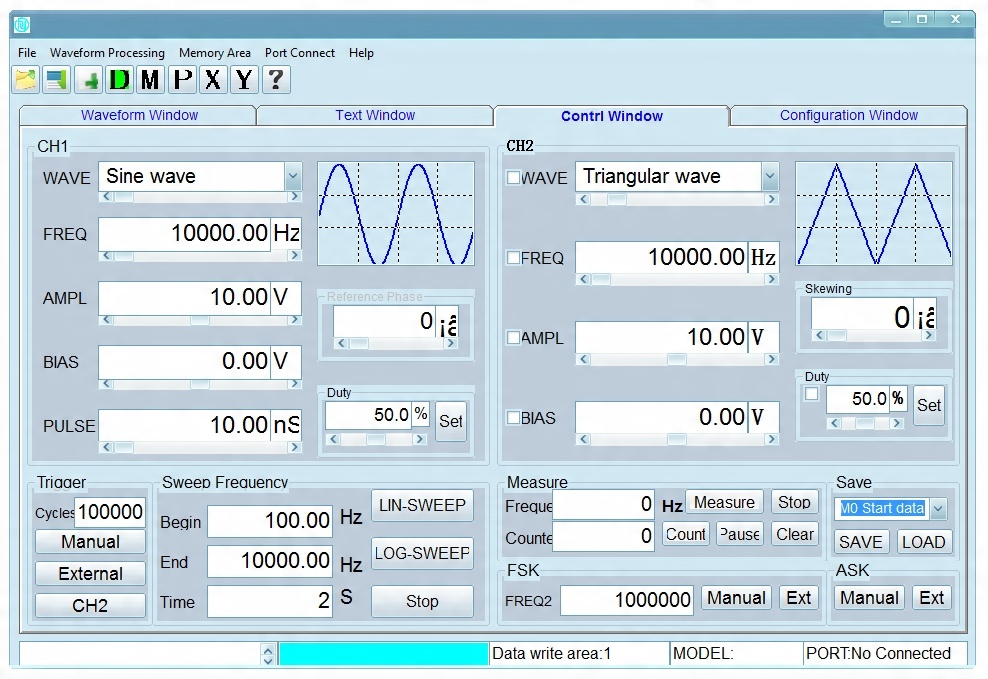Click the open folder toolbar icon
This screenshot has width=988, height=679.
pos(25,80)
